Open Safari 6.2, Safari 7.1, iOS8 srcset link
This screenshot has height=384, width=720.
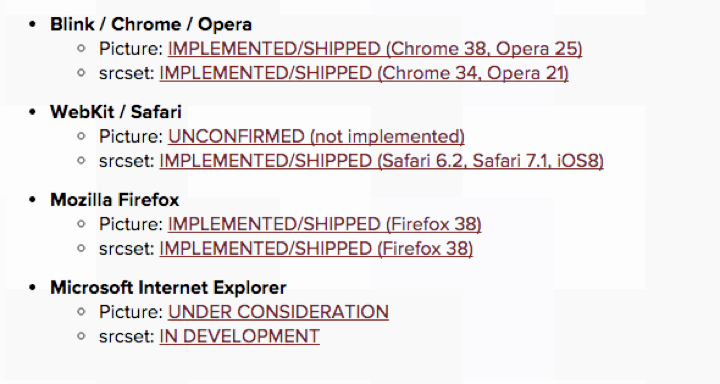click(x=382, y=161)
